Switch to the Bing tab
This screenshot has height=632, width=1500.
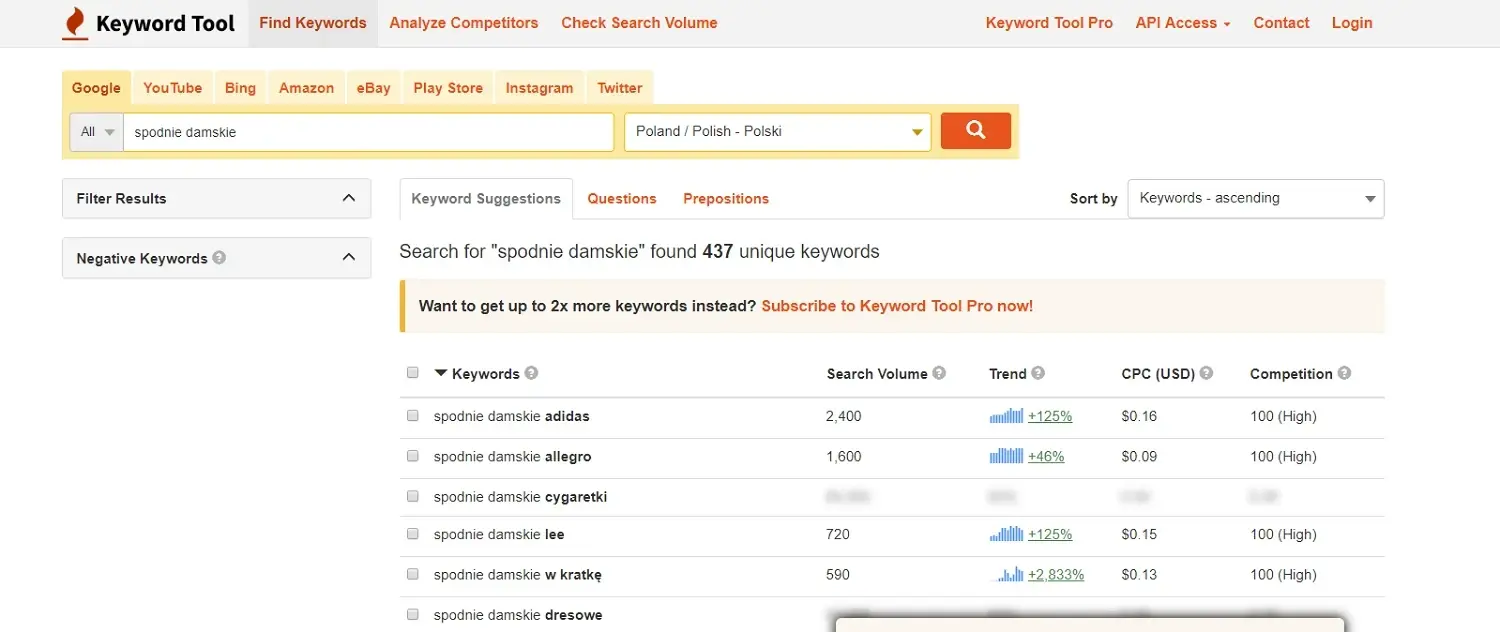pos(240,87)
